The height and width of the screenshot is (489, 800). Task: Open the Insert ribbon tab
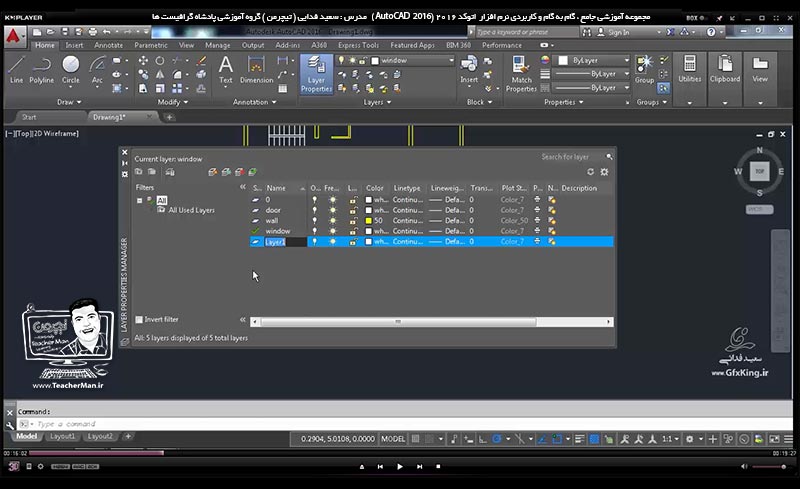pos(74,45)
